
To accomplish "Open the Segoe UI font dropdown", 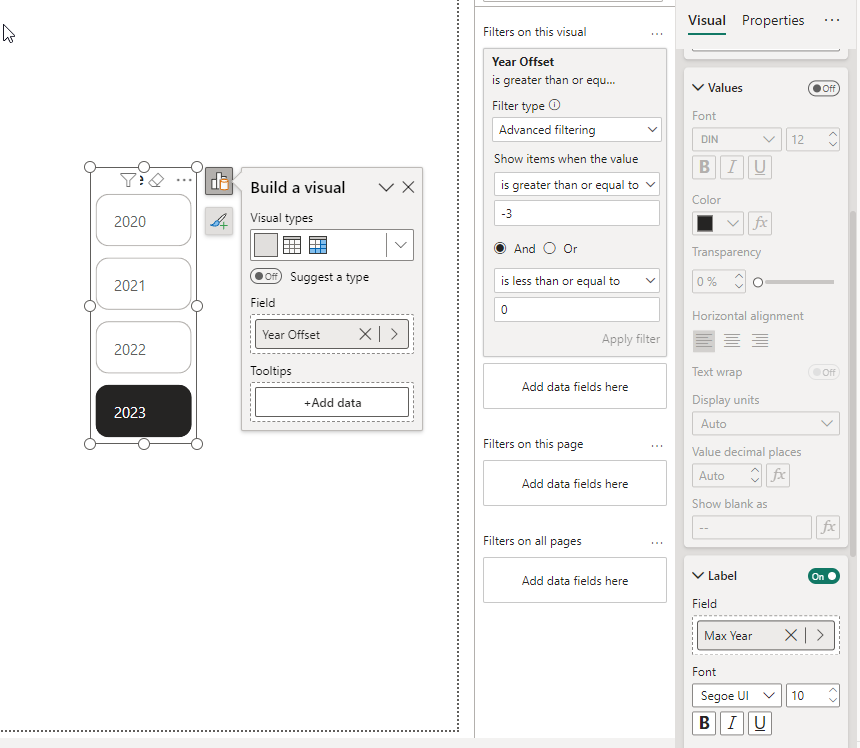I will point(737,695).
